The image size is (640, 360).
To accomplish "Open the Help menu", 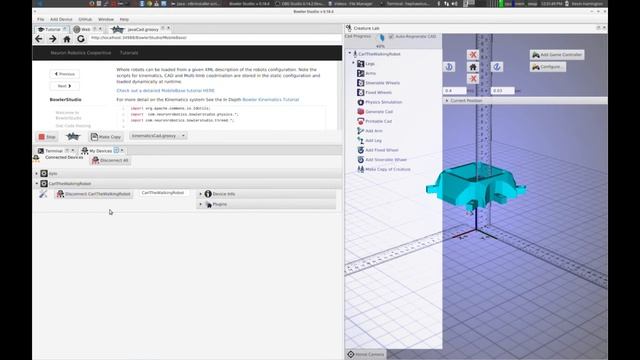I will (124, 19).
